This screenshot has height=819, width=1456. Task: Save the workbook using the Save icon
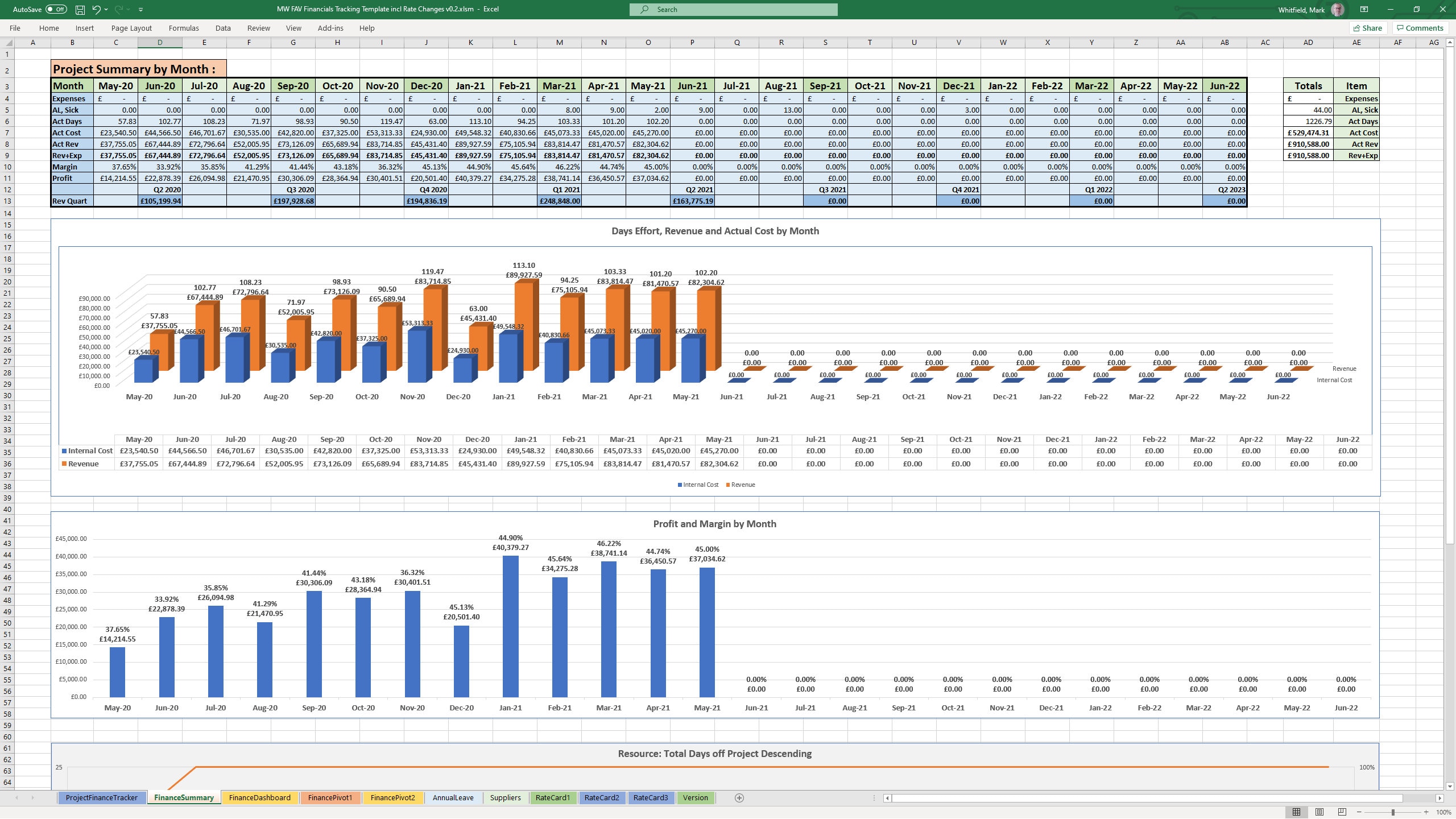click(79, 9)
